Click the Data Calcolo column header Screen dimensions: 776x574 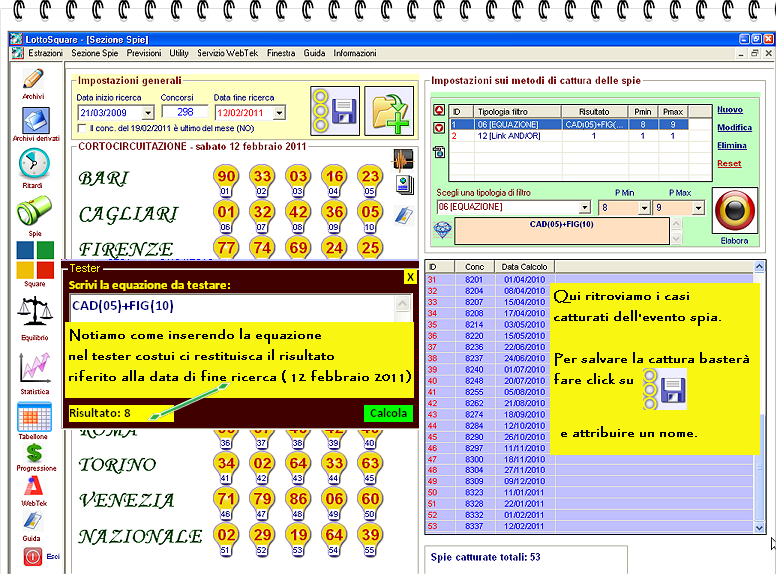525,267
